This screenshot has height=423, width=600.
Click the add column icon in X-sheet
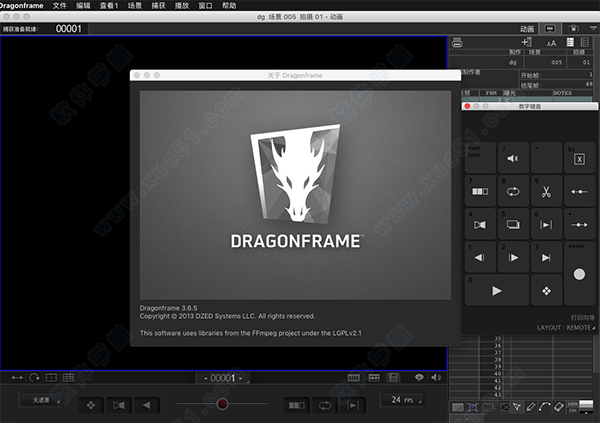[x=527, y=42]
